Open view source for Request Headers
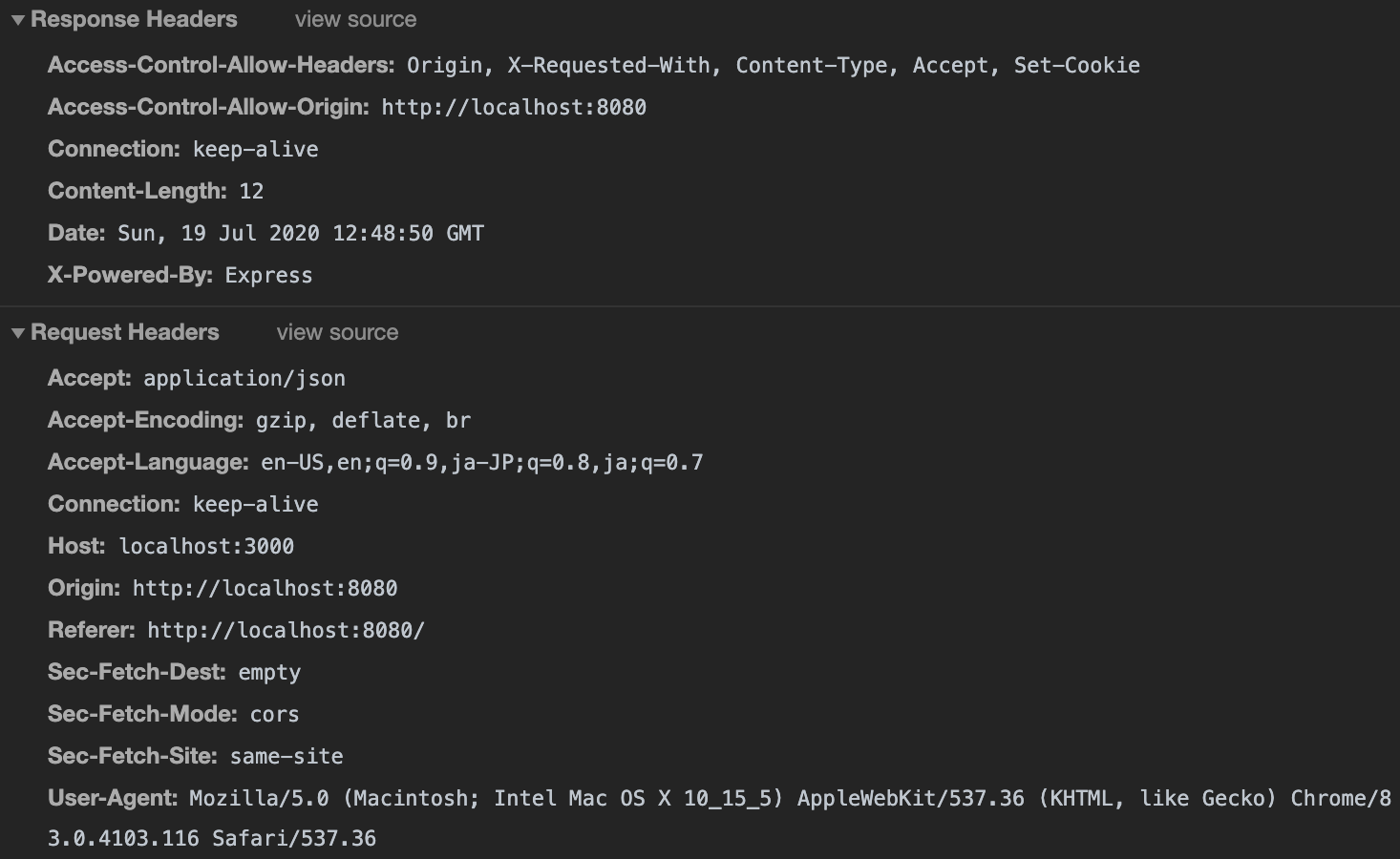This screenshot has width=1400, height=859. tap(337, 332)
